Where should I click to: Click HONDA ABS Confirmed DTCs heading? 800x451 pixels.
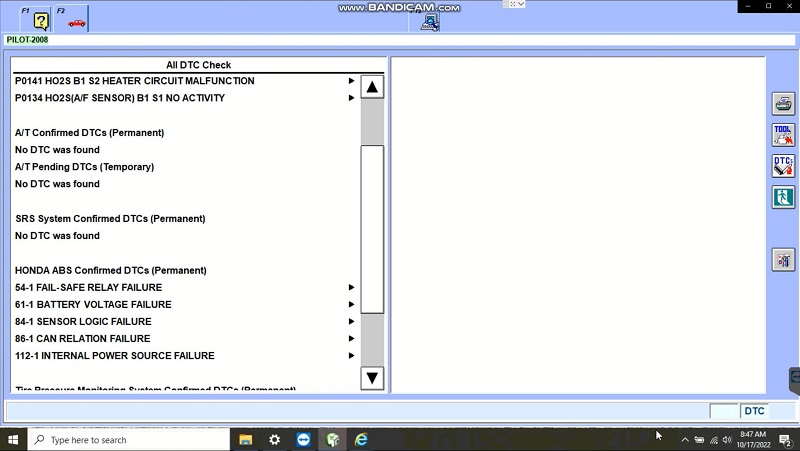pos(111,270)
